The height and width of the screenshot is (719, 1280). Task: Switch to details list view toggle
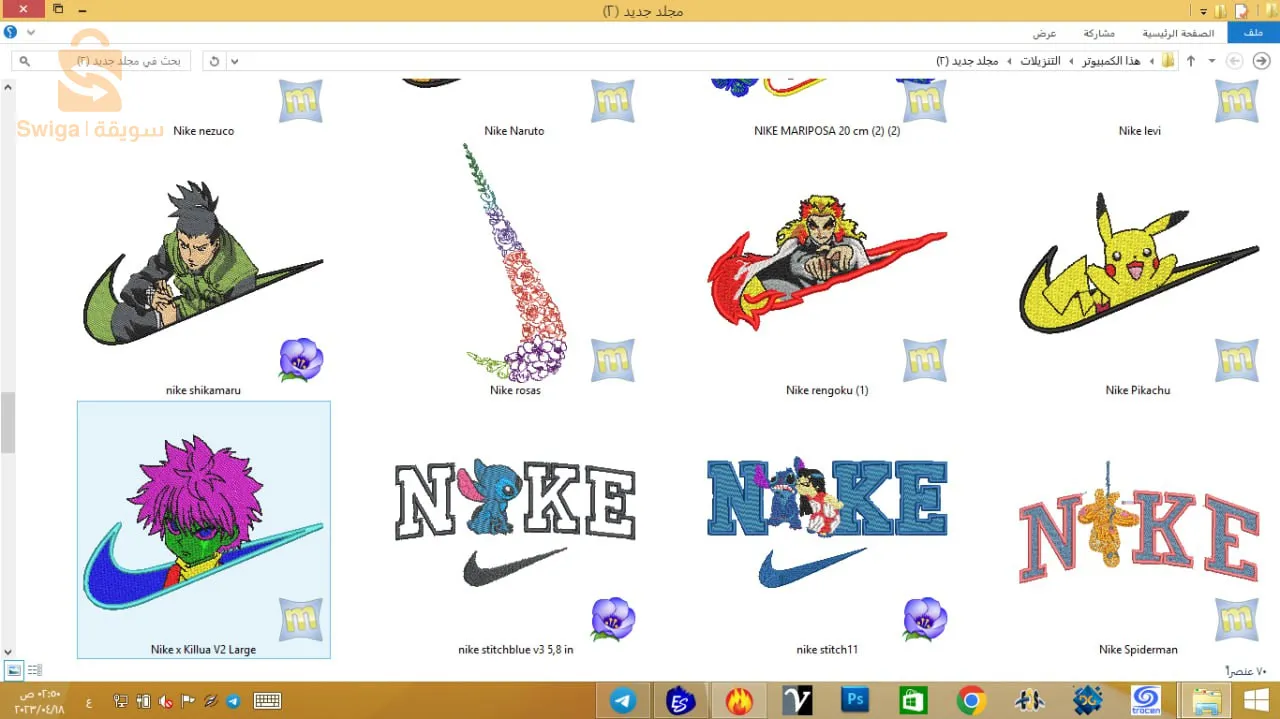(x=35, y=670)
